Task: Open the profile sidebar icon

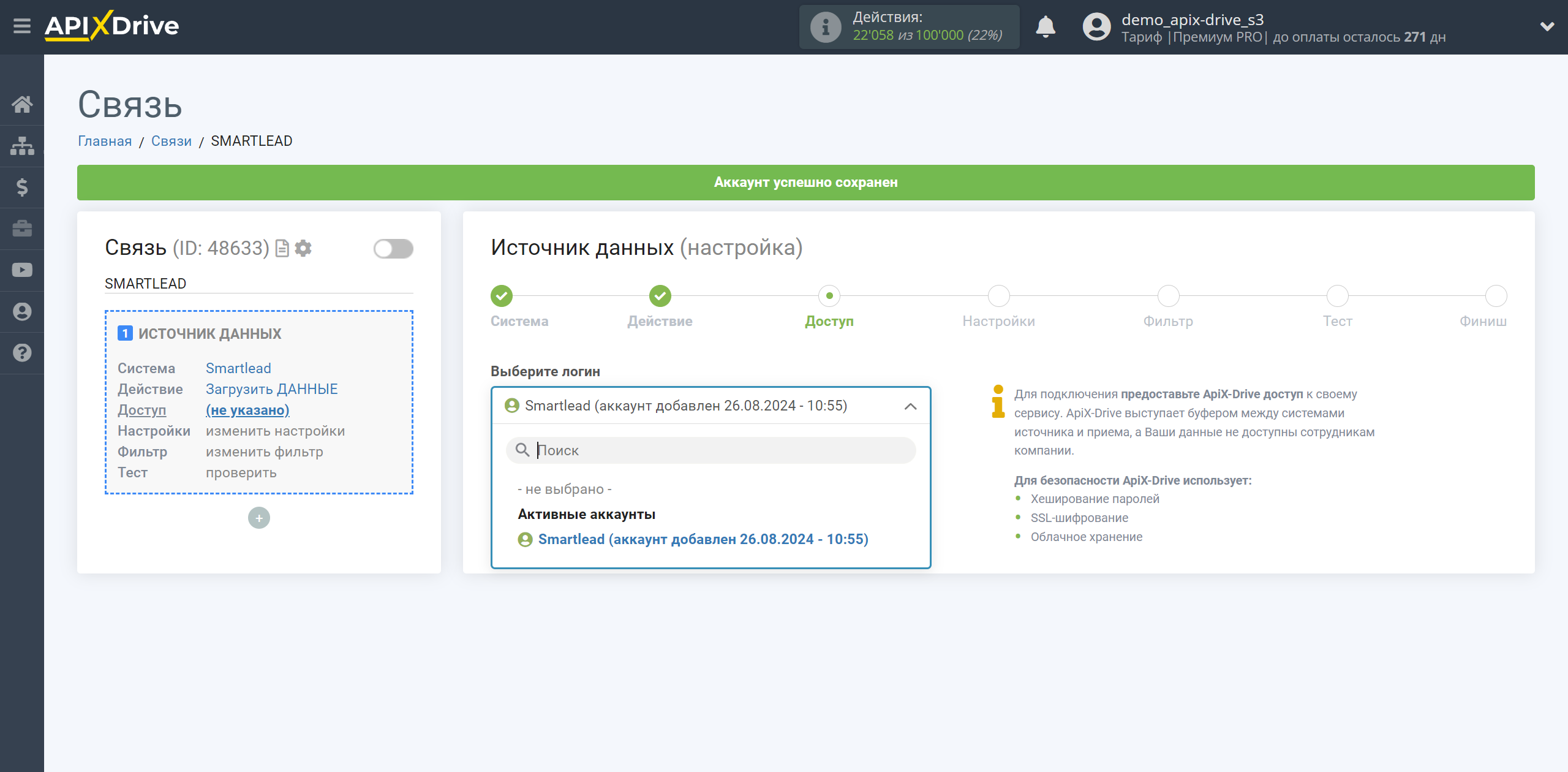Action: [x=22, y=311]
